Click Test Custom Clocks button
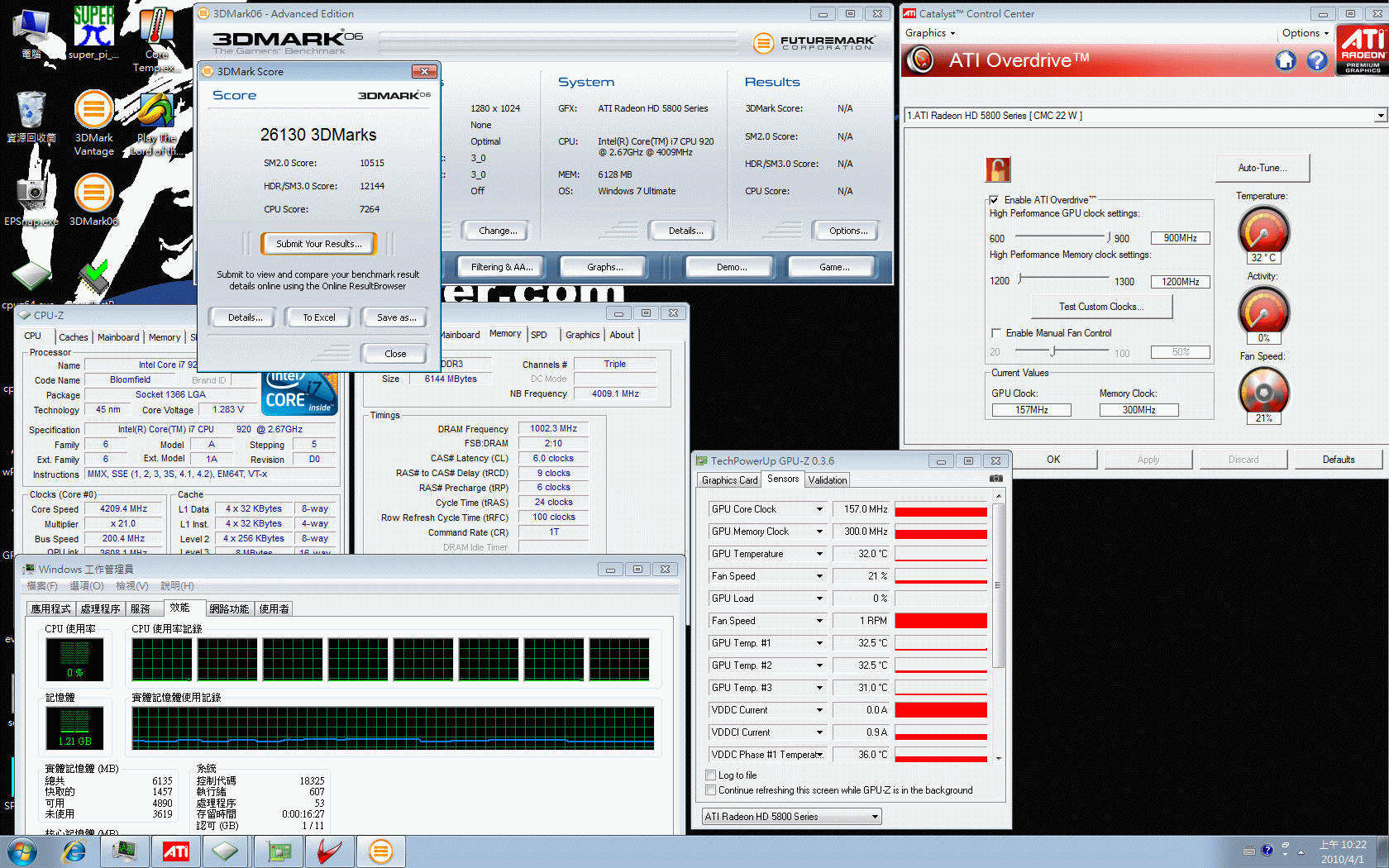 [x=1101, y=307]
